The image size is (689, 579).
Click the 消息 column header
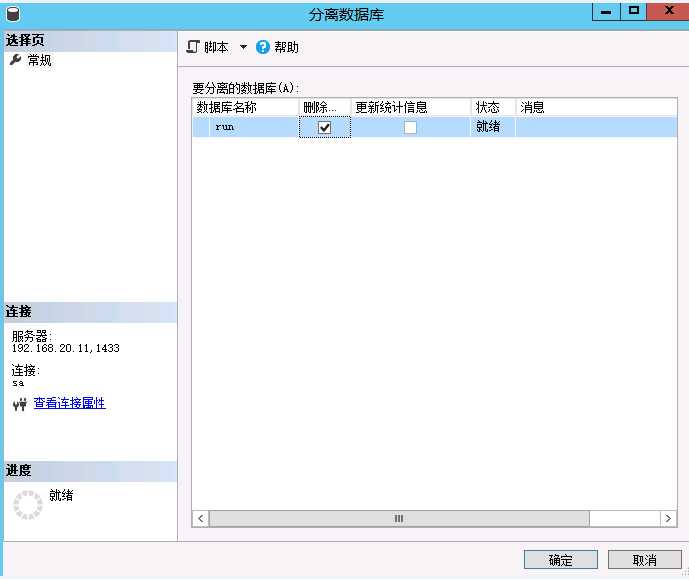coord(596,107)
